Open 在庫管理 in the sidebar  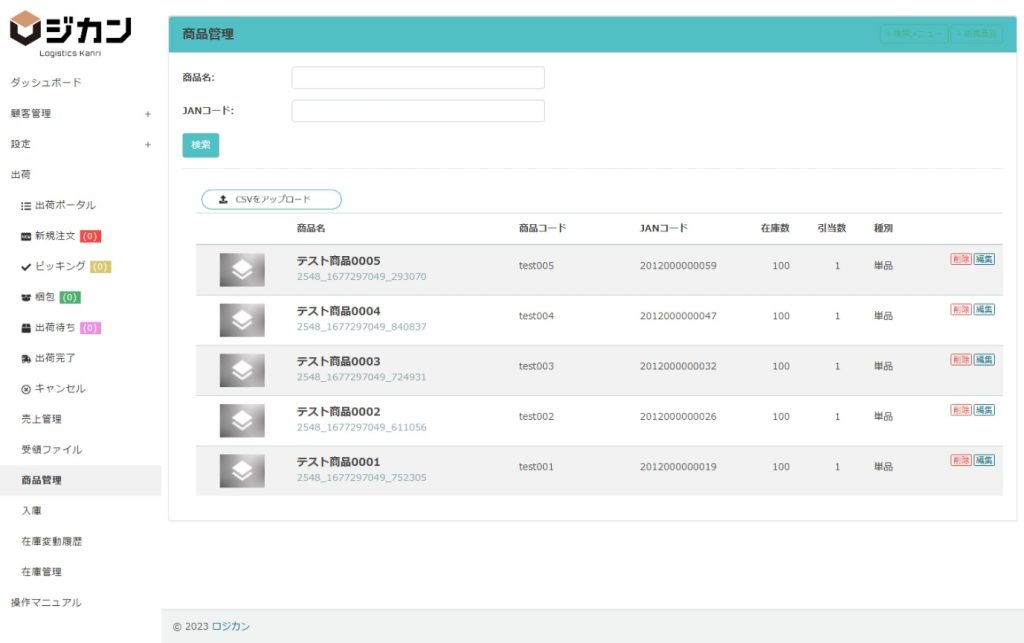click(41, 572)
